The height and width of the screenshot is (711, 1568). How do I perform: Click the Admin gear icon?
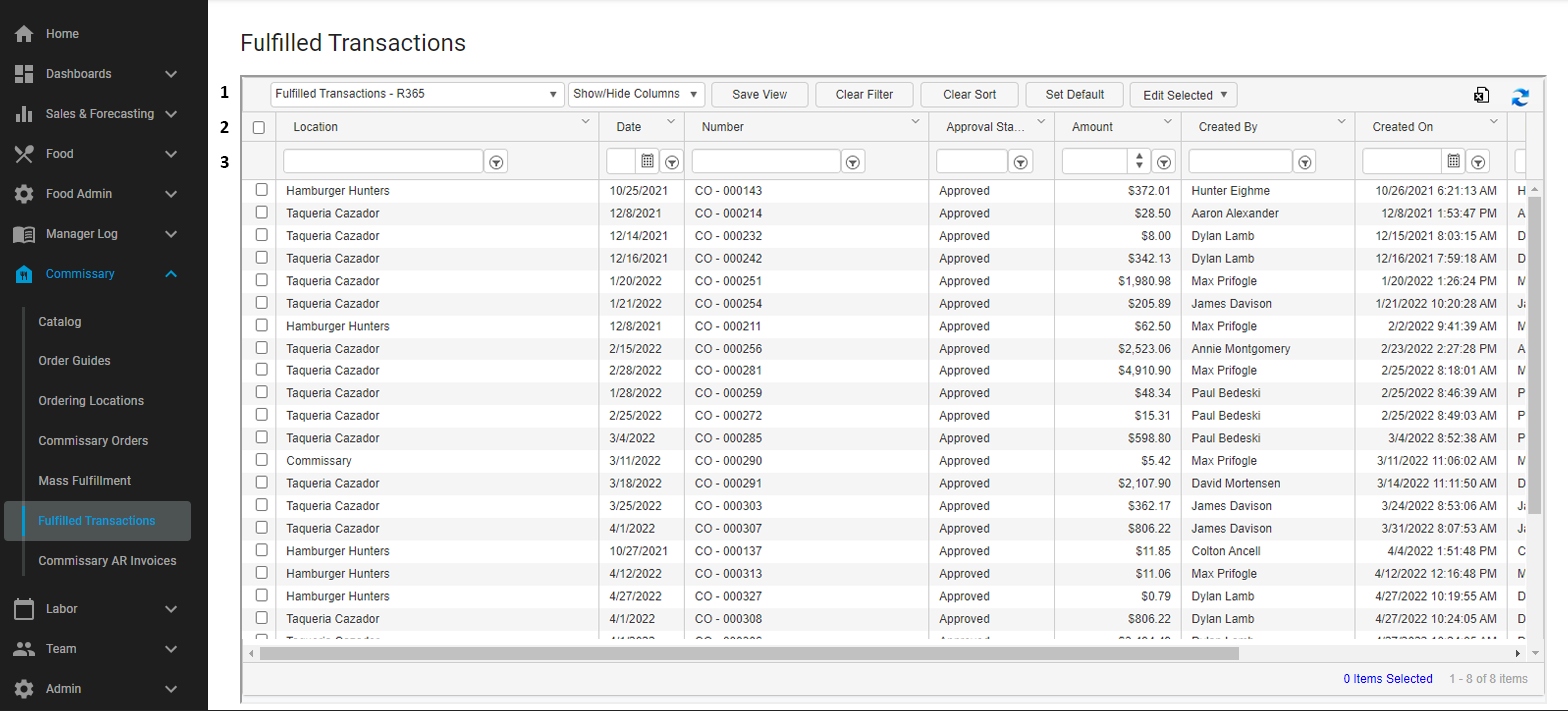(24, 689)
